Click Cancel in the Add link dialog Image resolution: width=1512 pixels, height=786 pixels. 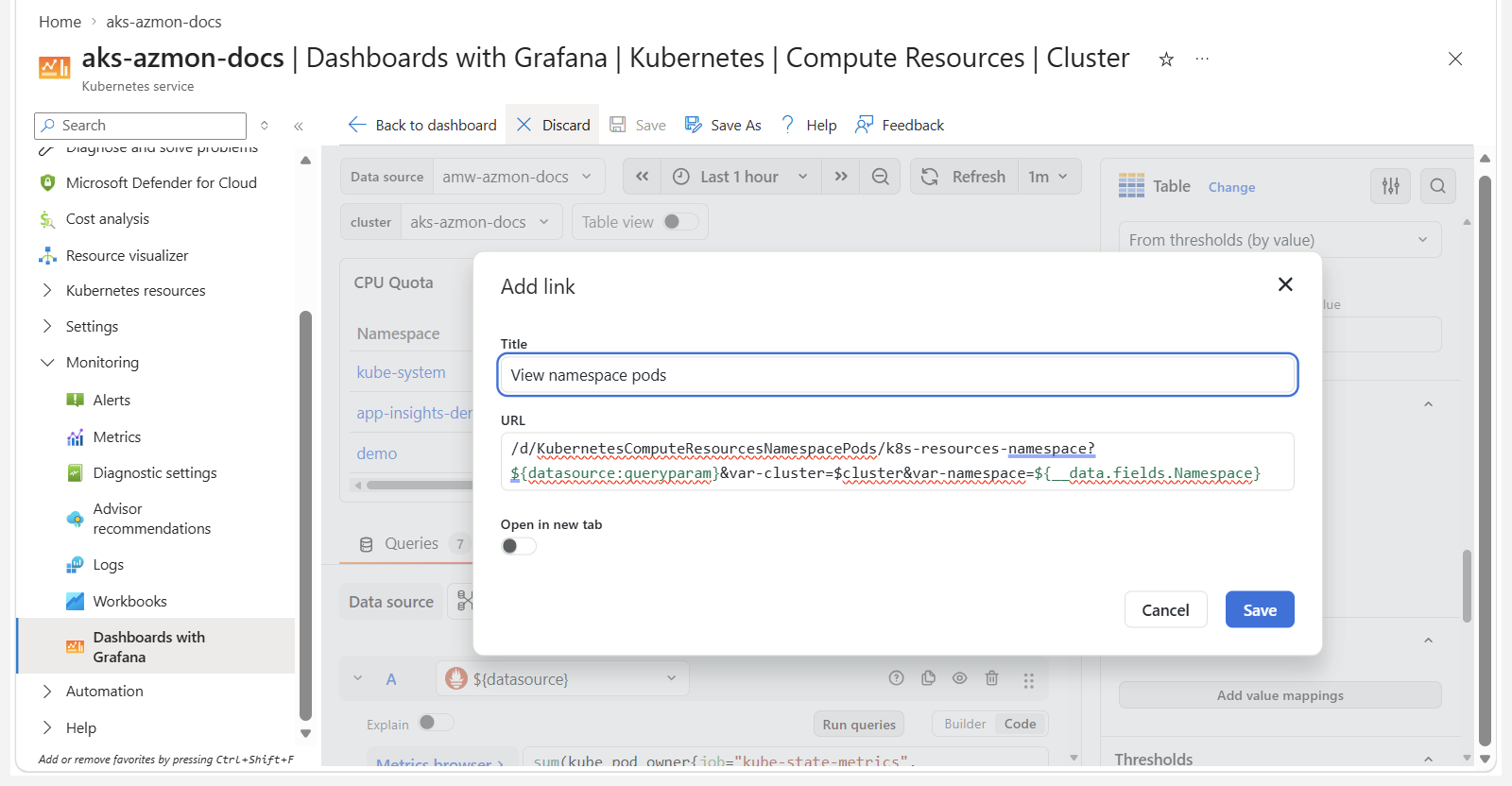click(1165, 609)
